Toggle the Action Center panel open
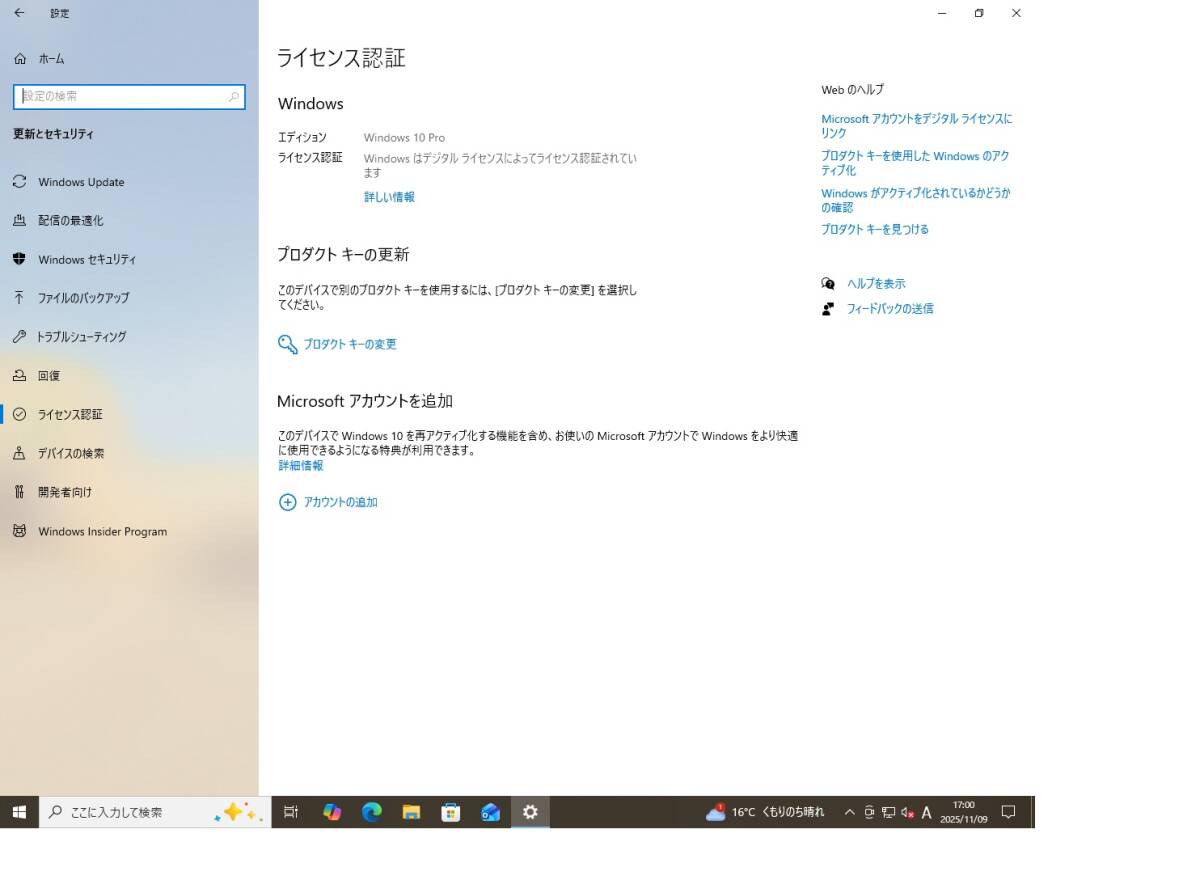Screen dimensions: 1200x880 [1008, 812]
